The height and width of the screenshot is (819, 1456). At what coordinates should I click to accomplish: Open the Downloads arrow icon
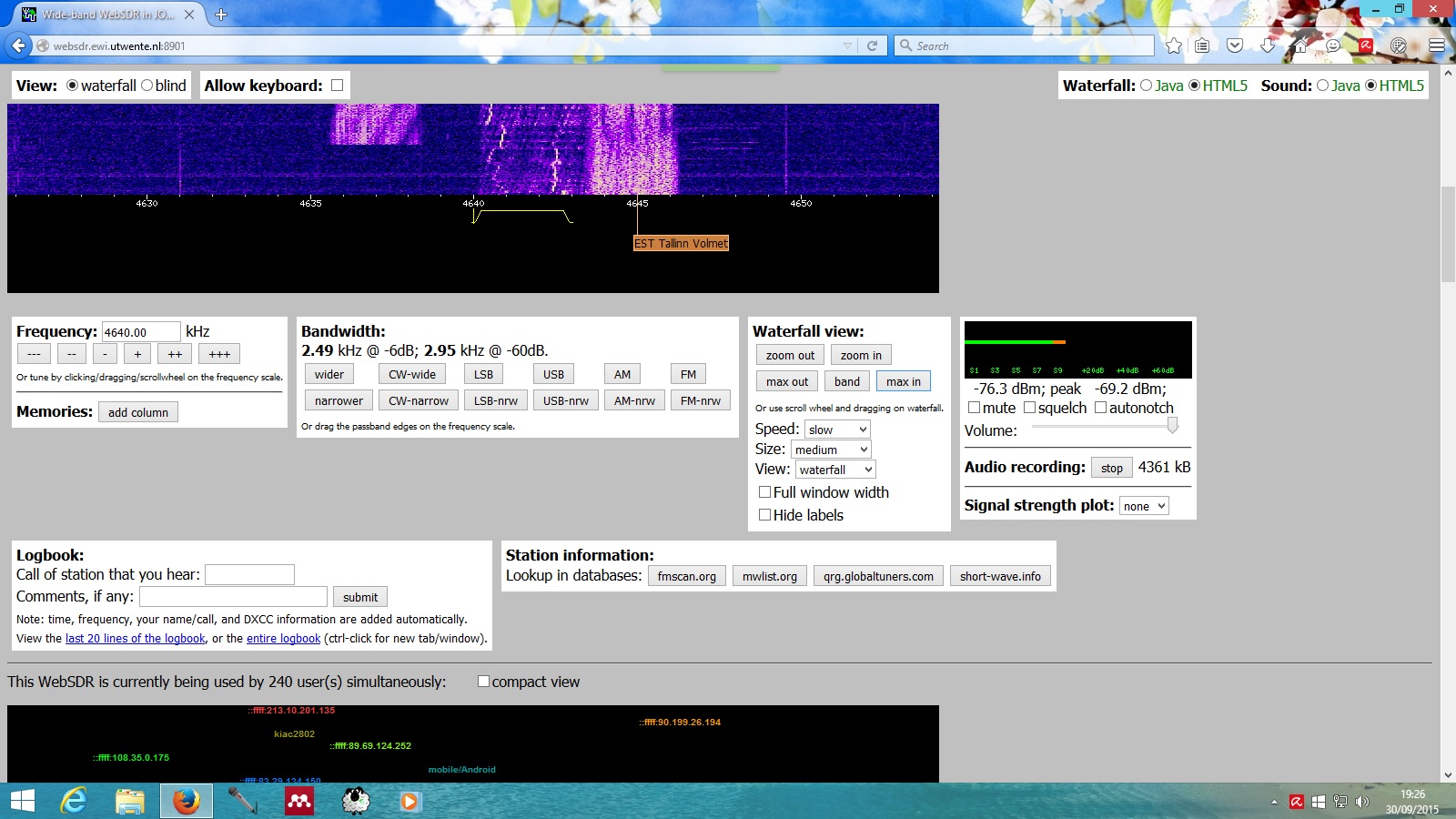pyautogui.click(x=1268, y=45)
